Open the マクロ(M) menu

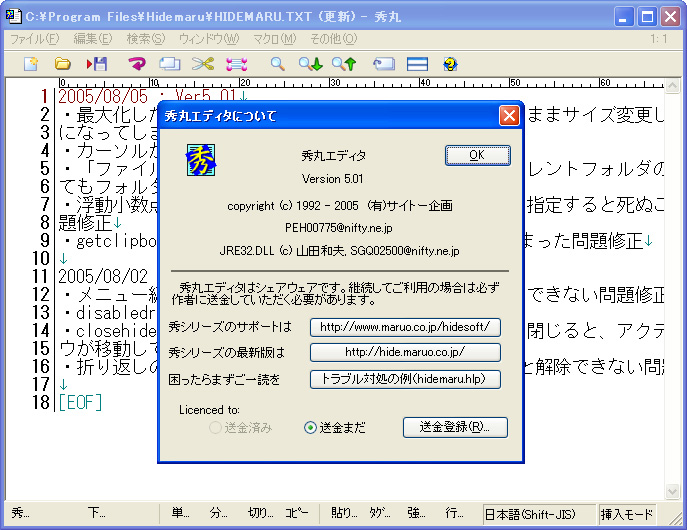coord(275,39)
